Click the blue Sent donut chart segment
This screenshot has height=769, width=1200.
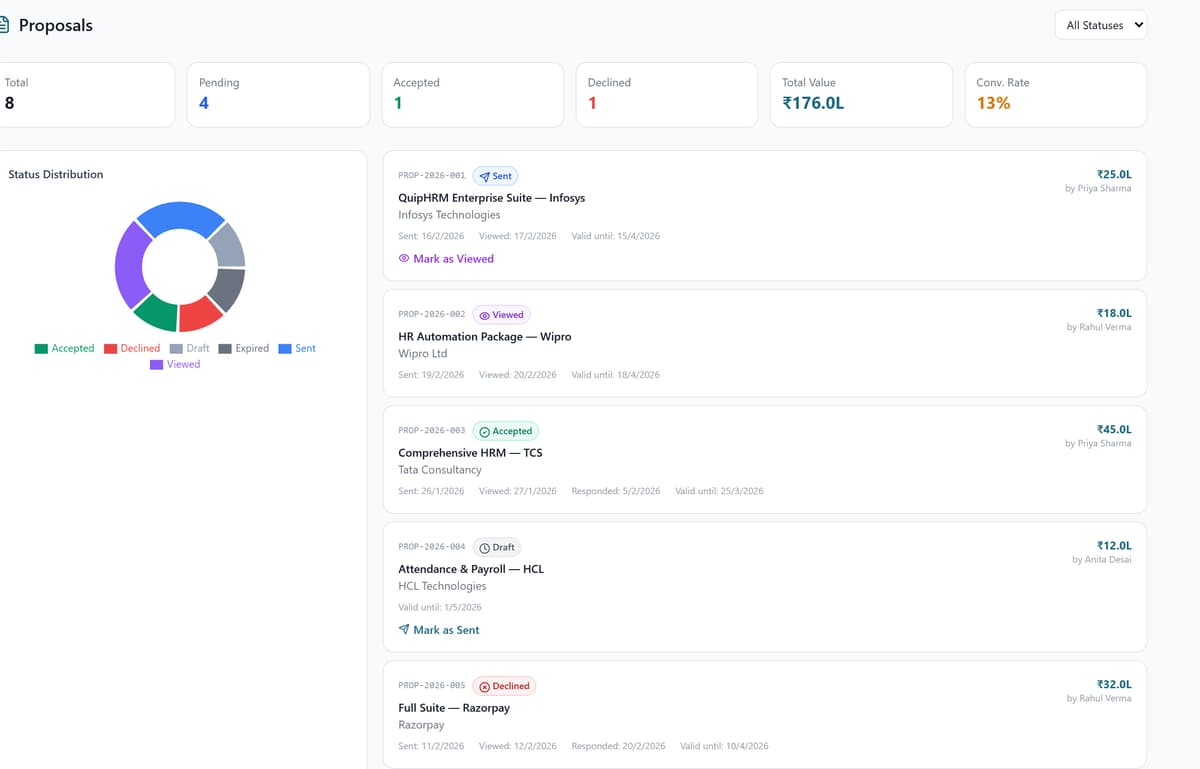coord(181,216)
